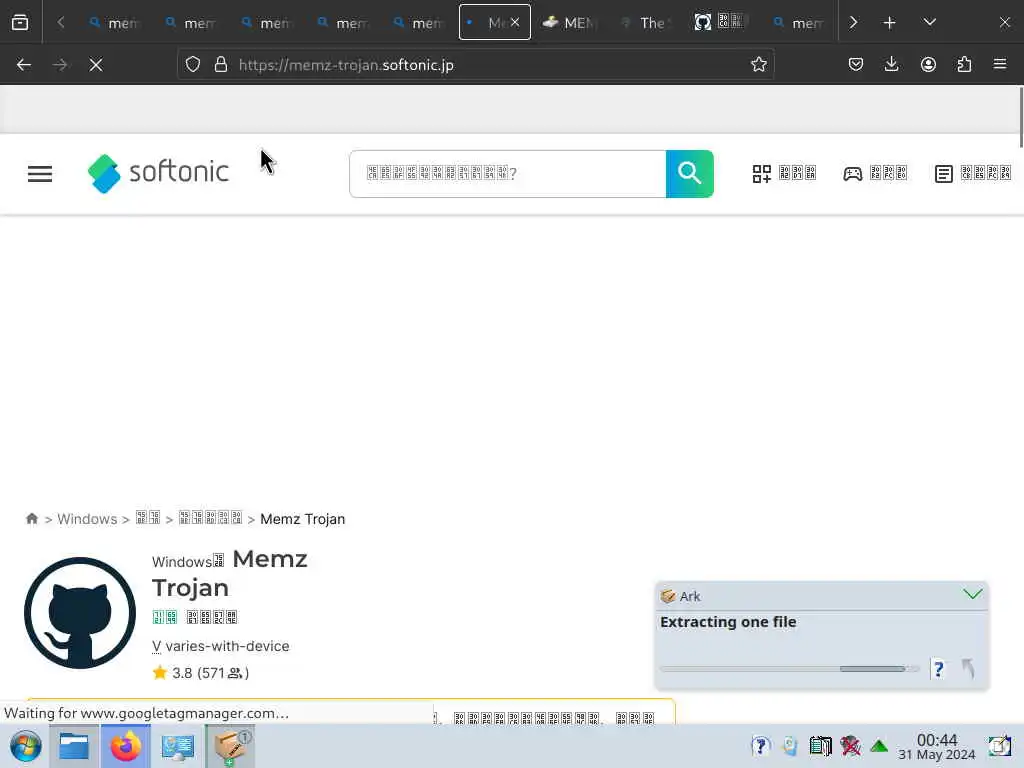Open the Softonic hamburger menu
The width and height of the screenshot is (1024, 768).
coord(40,174)
